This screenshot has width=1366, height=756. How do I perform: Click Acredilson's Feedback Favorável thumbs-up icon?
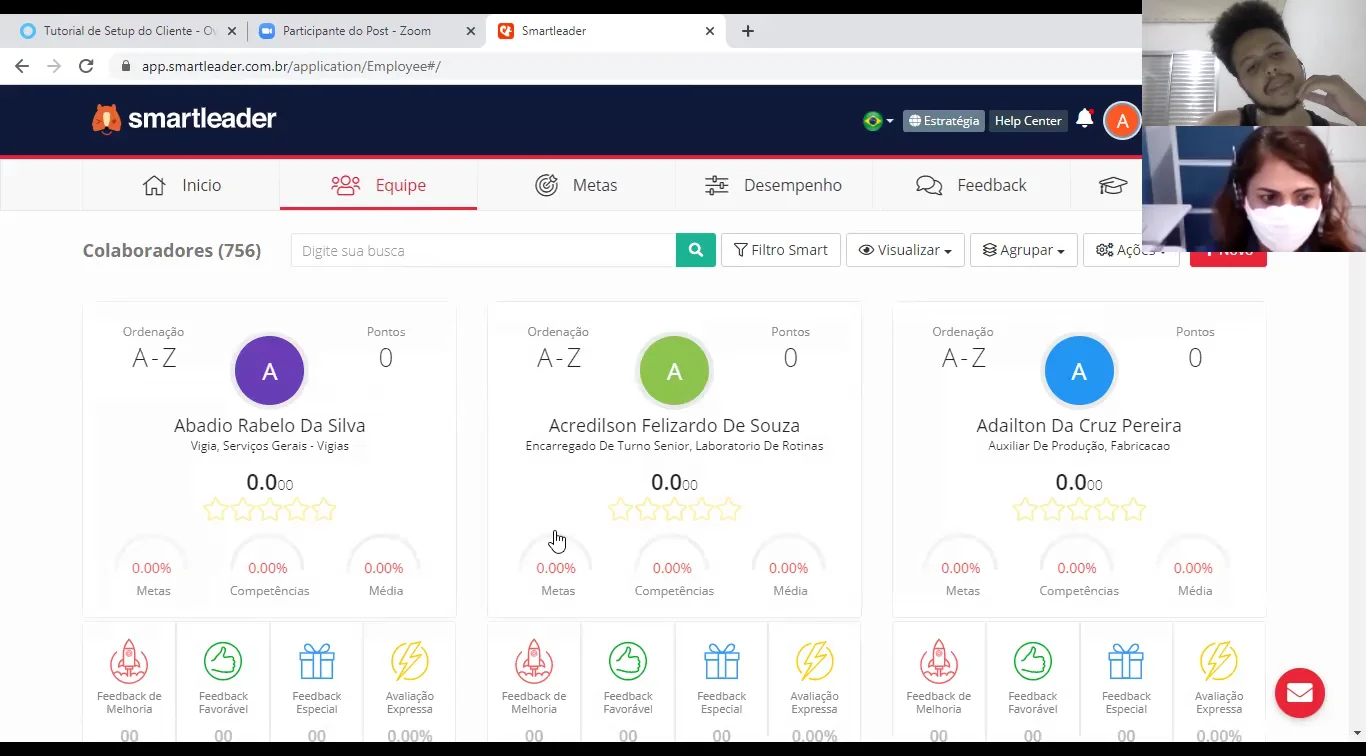628,661
